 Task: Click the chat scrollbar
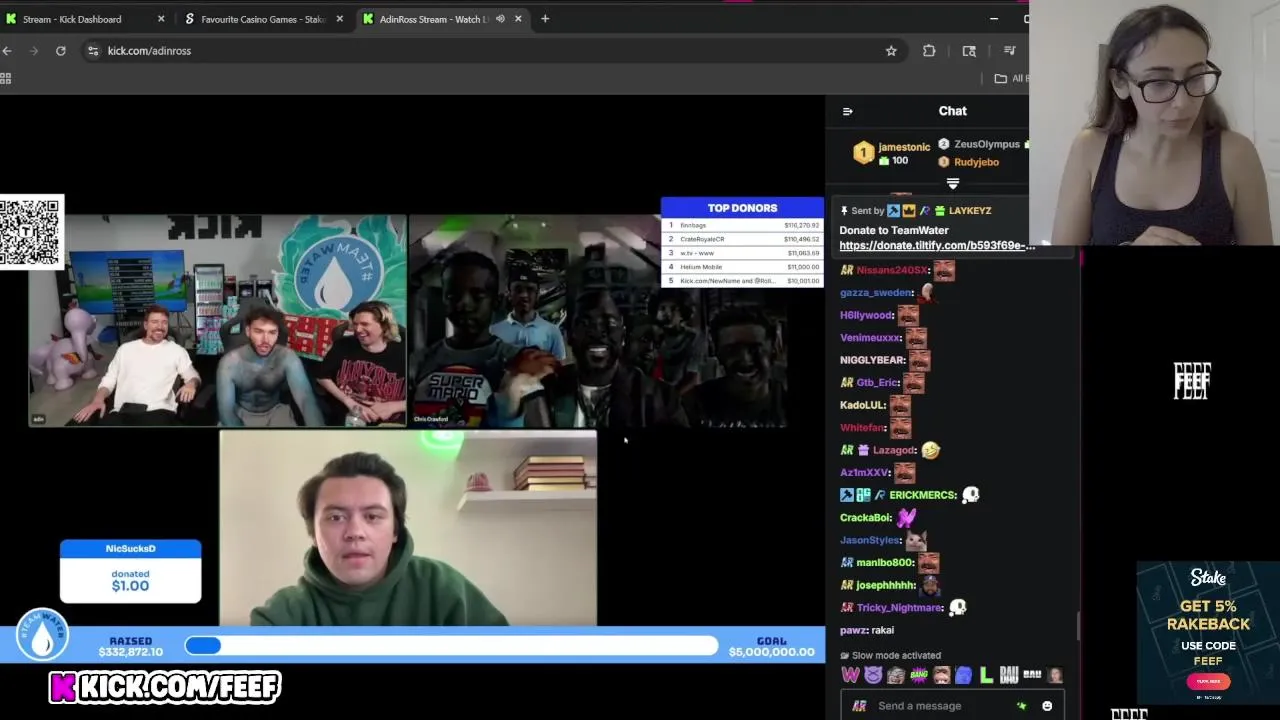[1078, 627]
